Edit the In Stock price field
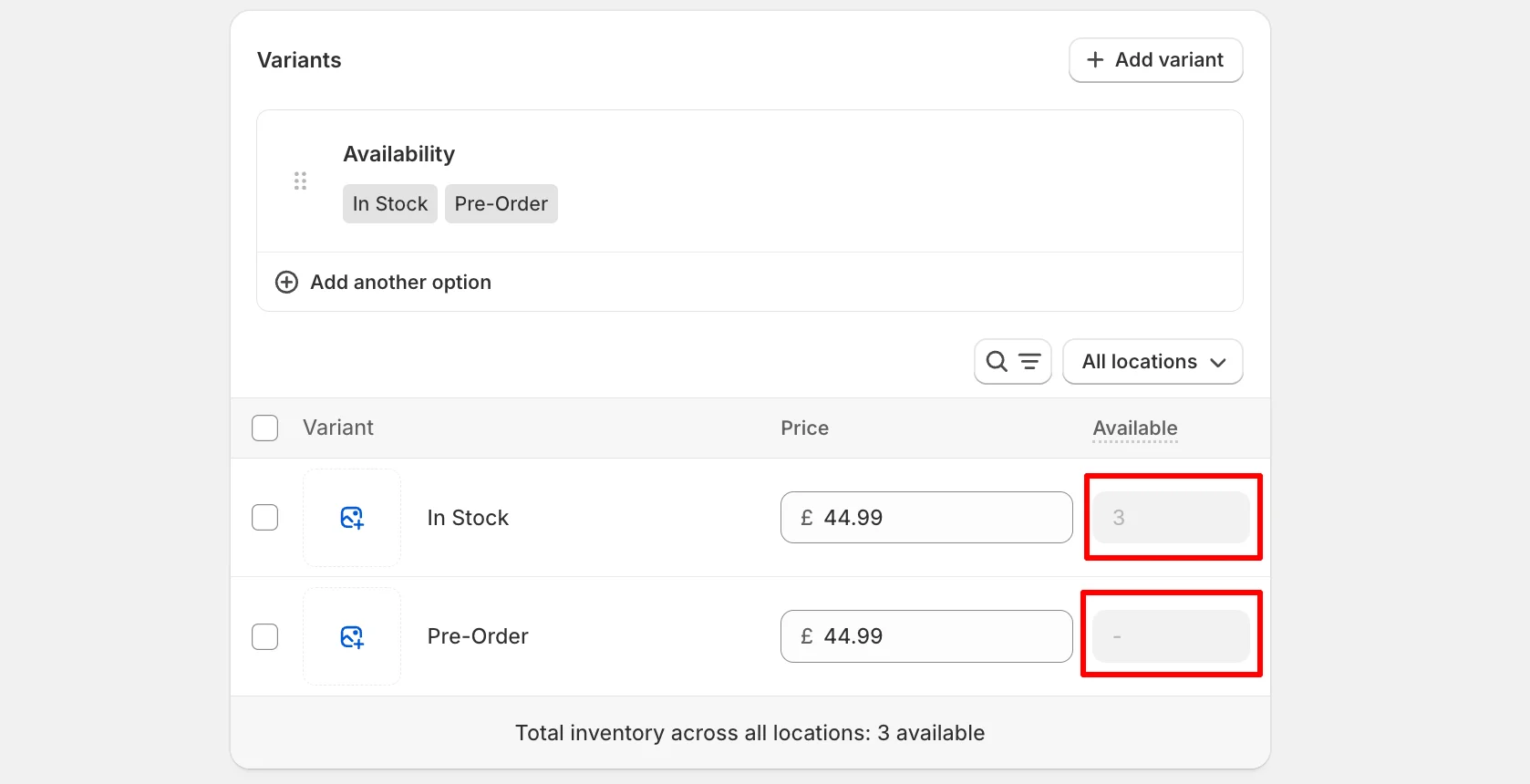 (x=925, y=518)
